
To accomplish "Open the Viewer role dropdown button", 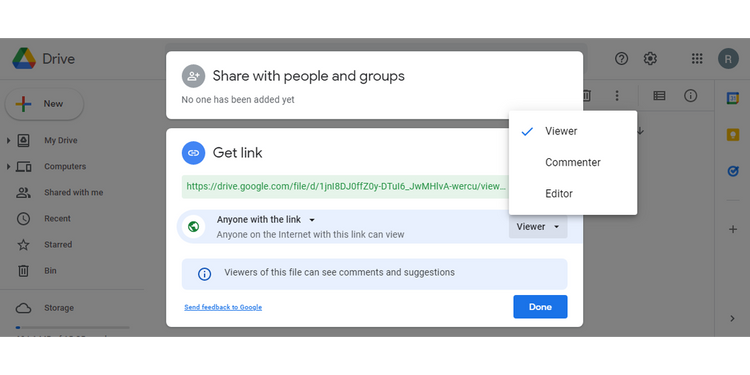I will 538,227.
